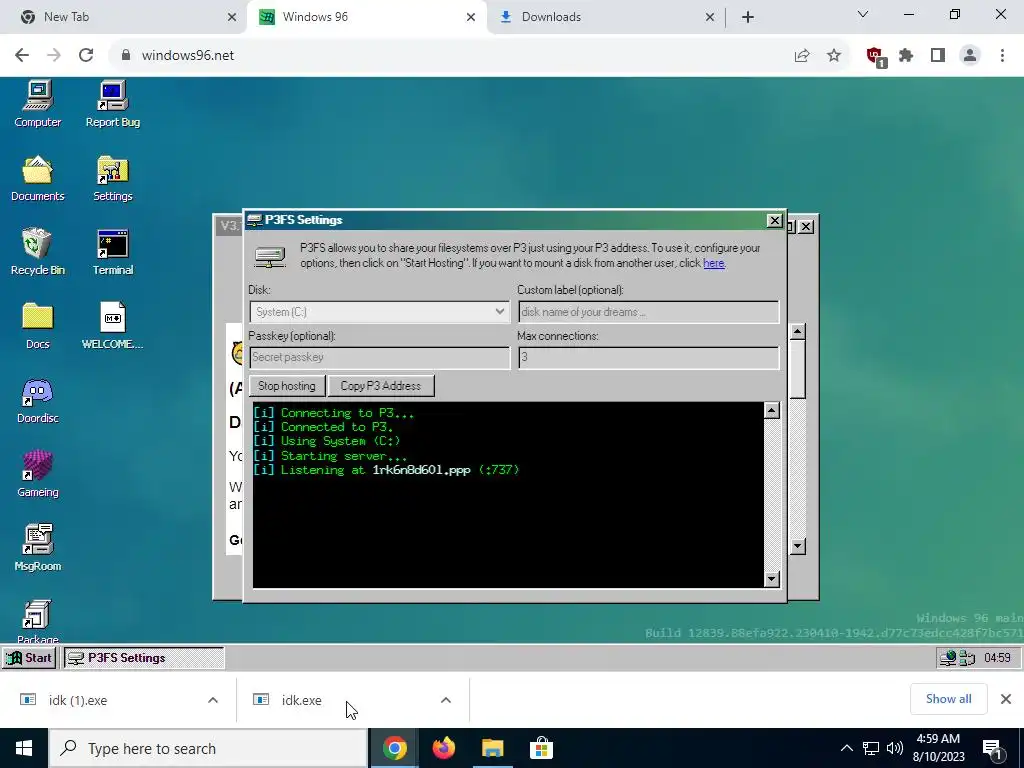The width and height of the screenshot is (1024, 768).
Task: Toggle the browser side panel icon
Action: pyautogui.click(x=938, y=56)
